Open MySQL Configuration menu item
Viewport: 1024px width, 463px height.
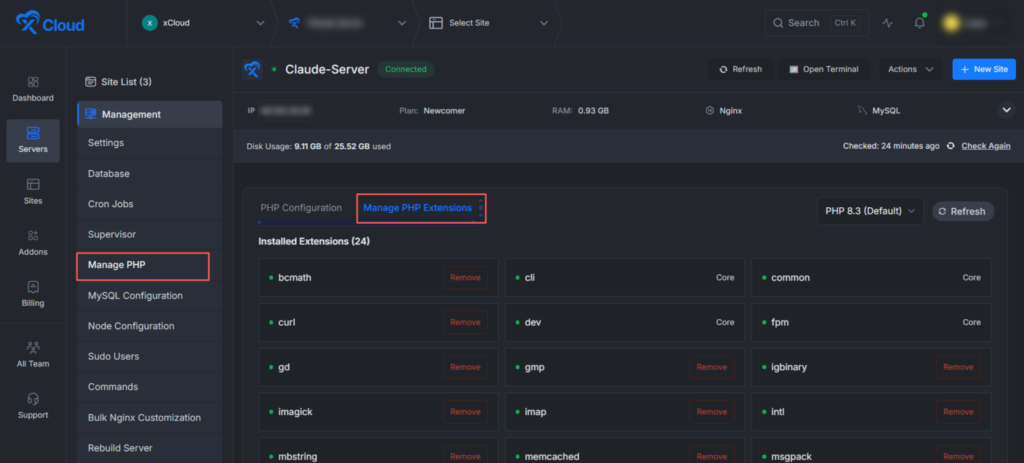[x=150, y=296]
